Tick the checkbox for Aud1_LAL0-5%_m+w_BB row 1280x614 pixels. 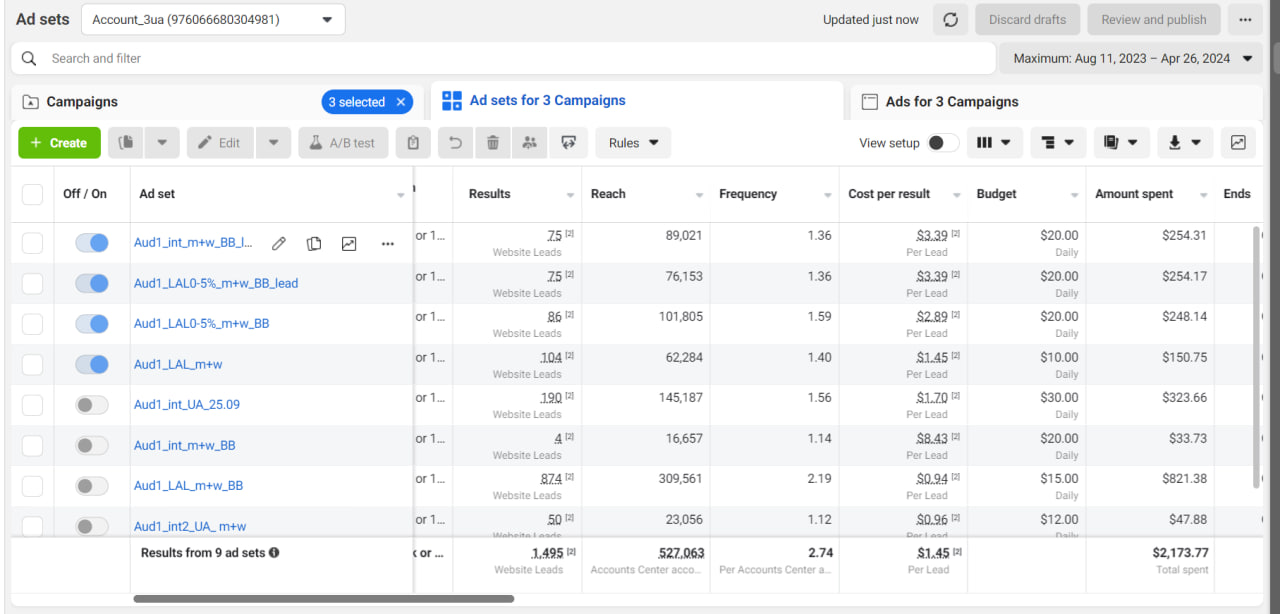tap(33, 324)
